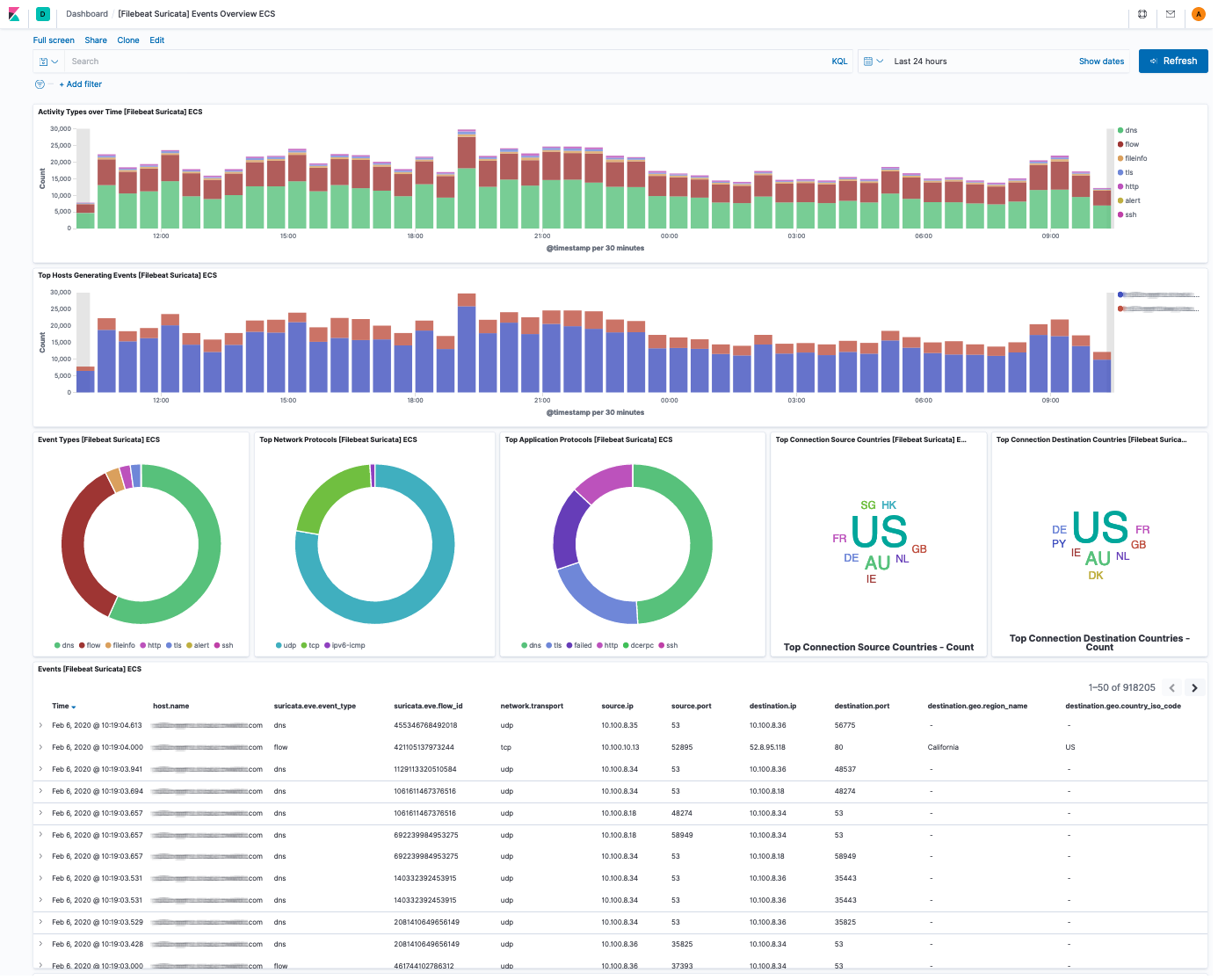
Task: Toggle the flow legend entry off
Action: [x=1131, y=144]
